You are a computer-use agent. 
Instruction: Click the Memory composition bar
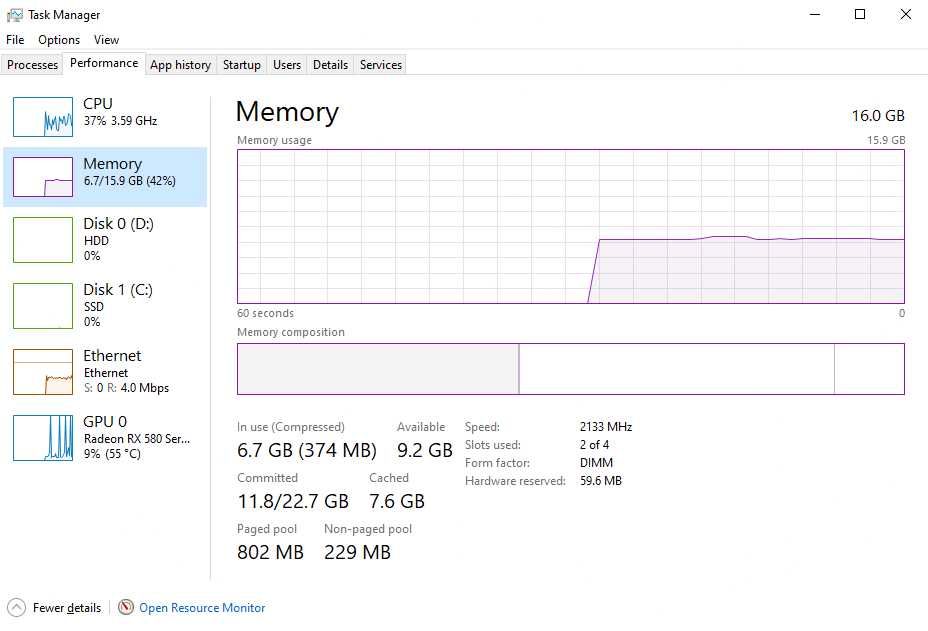click(570, 369)
